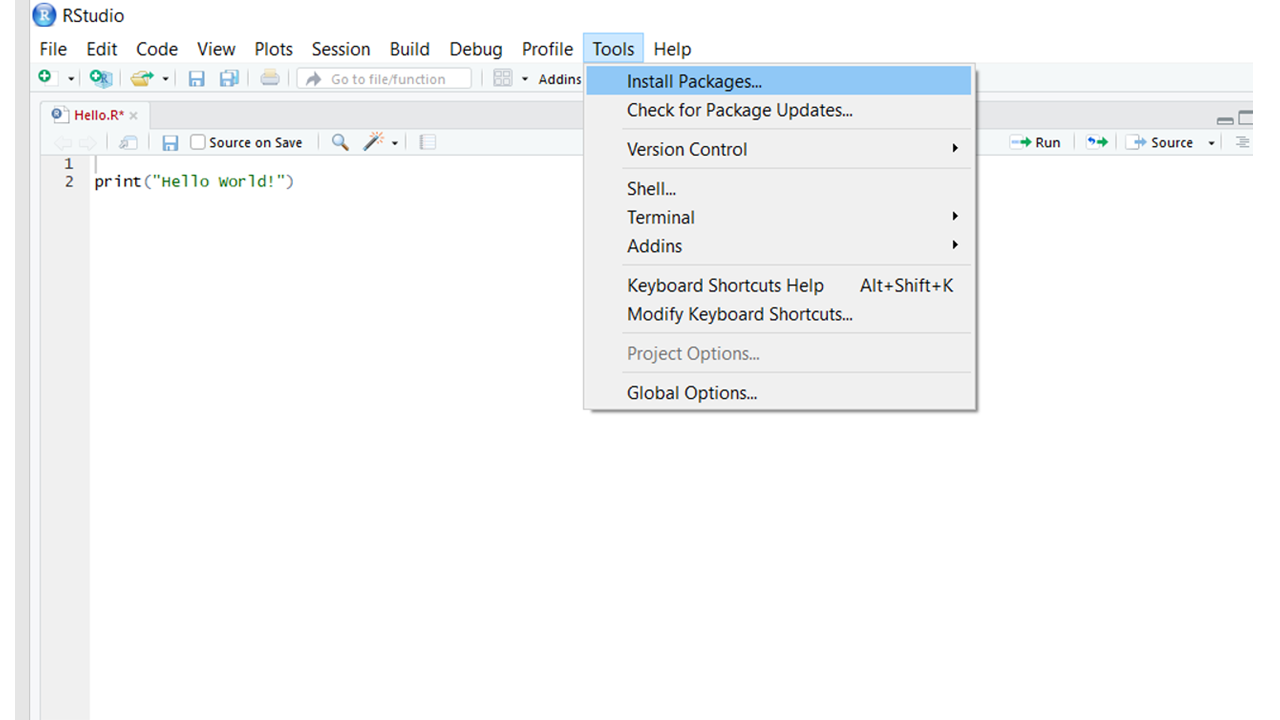Open the Session menu
This screenshot has height=720, width=1280.
pyautogui.click(x=341, y=49)
